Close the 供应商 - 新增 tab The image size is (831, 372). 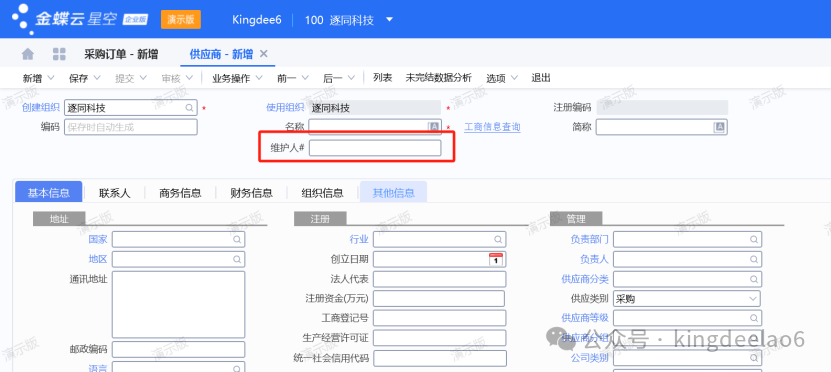[263, 54]
